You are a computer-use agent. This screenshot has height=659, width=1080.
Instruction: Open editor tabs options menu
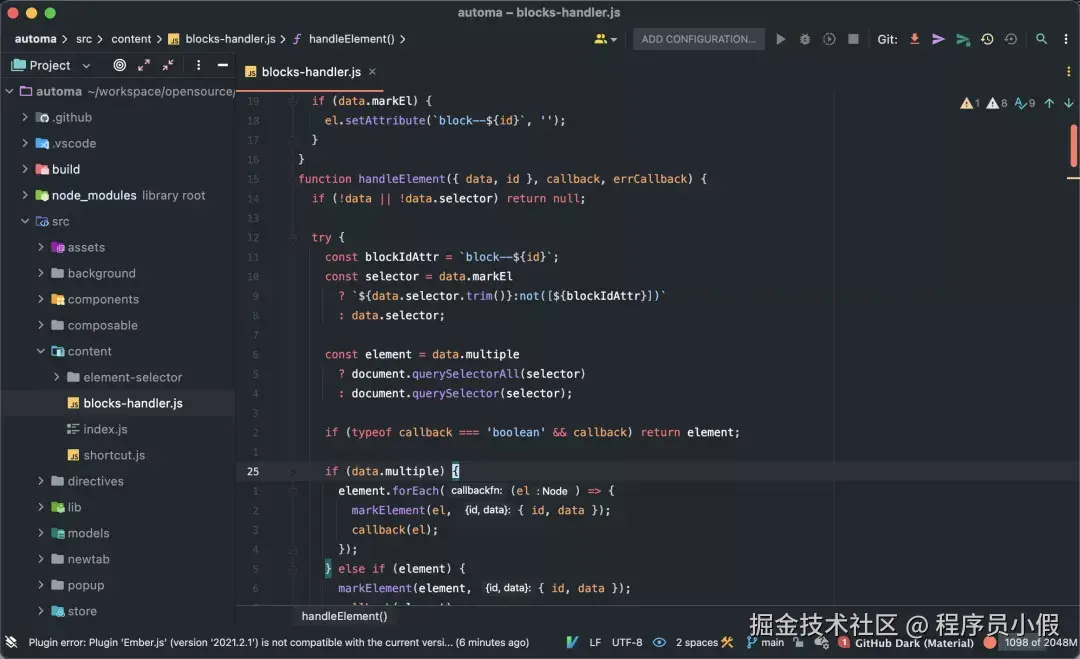click(1068, 72)
